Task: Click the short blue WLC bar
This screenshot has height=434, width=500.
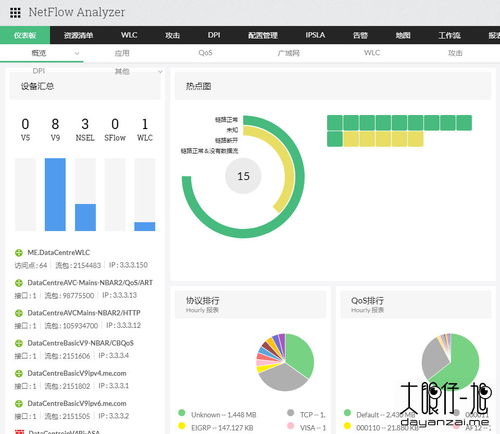Action: point(145,226)
